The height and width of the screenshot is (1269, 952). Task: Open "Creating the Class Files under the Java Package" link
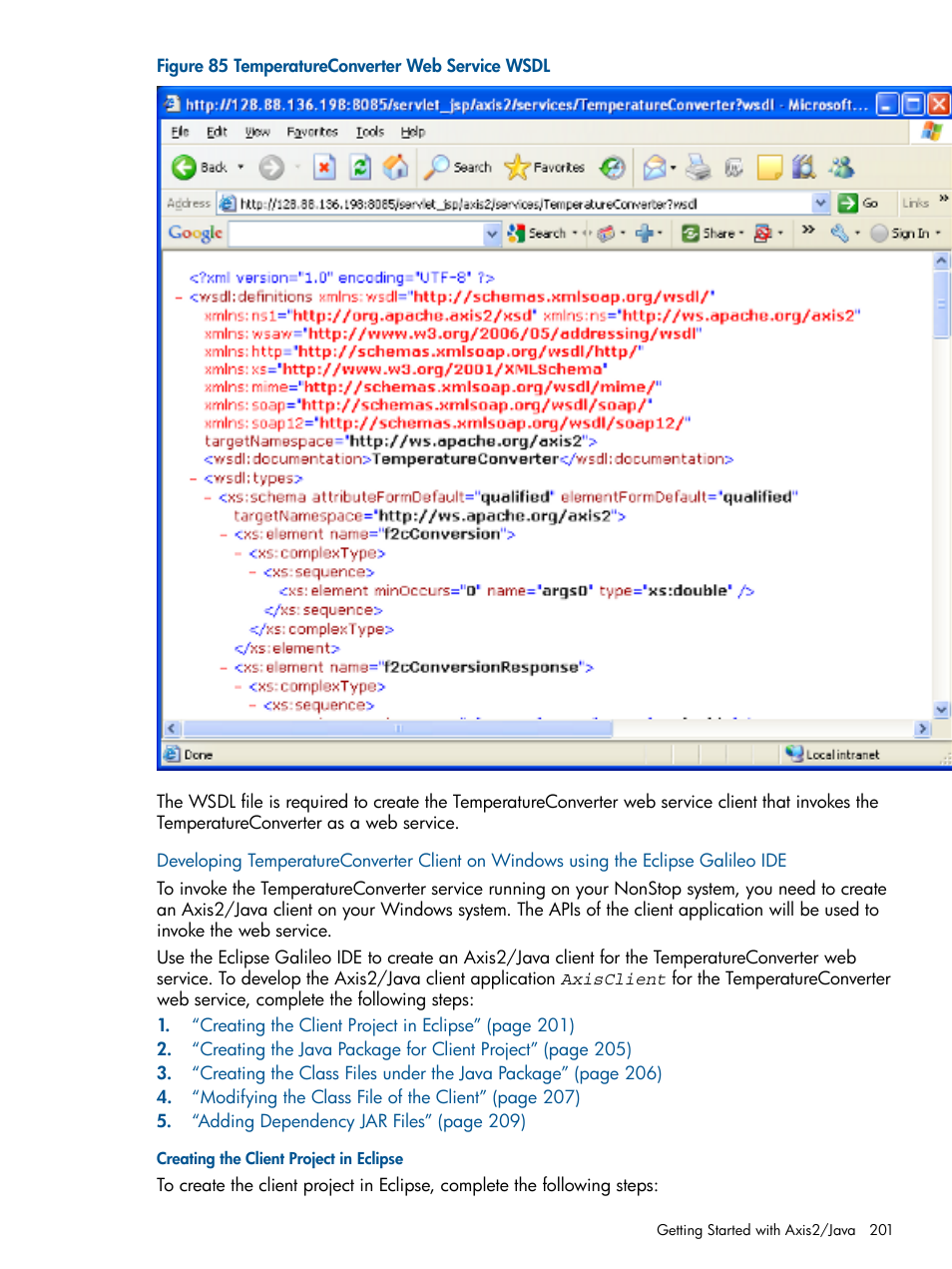click(427, 1073)
